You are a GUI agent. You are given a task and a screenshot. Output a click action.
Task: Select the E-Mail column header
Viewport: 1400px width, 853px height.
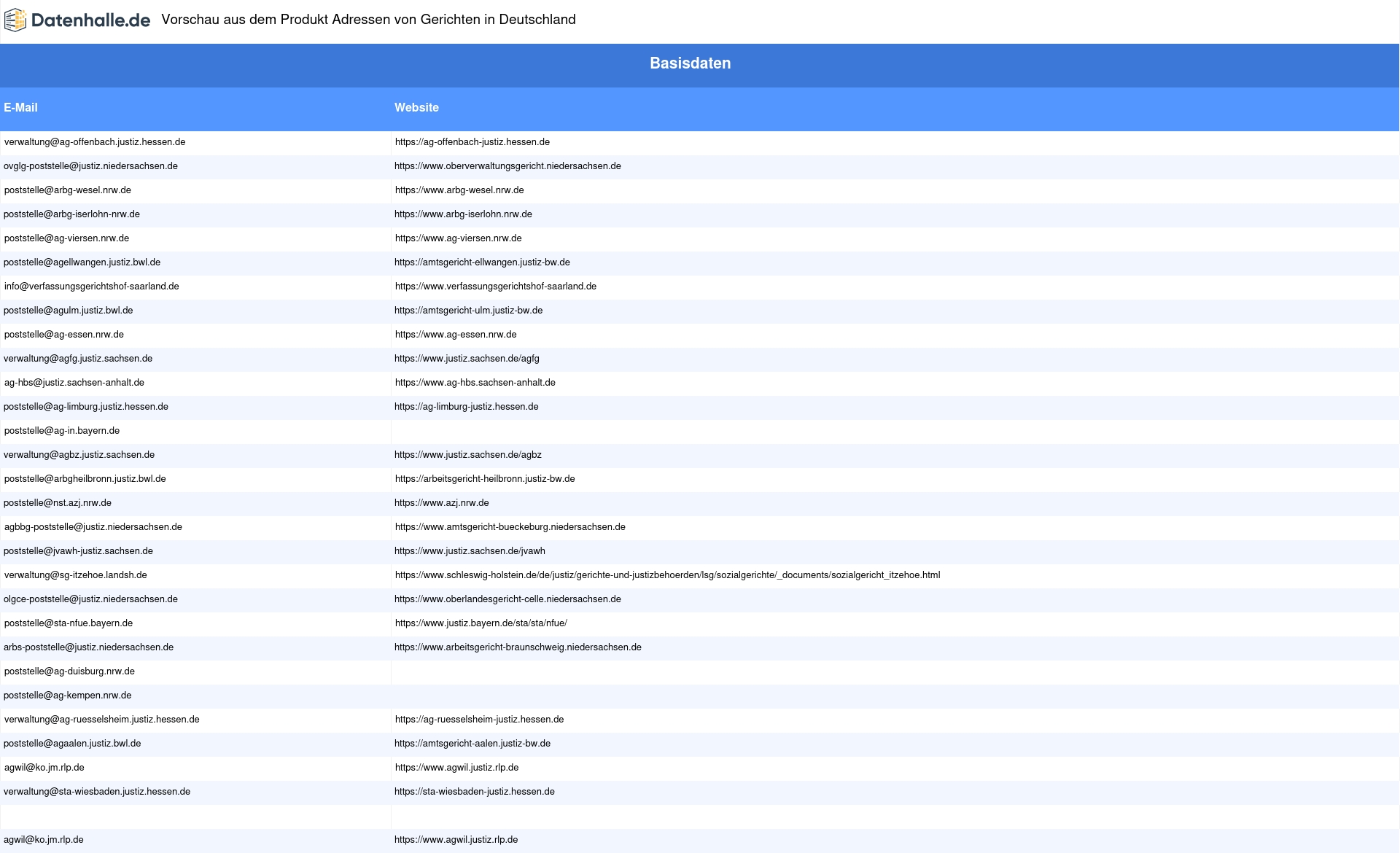pyautogui.click(x=20, y=108)
